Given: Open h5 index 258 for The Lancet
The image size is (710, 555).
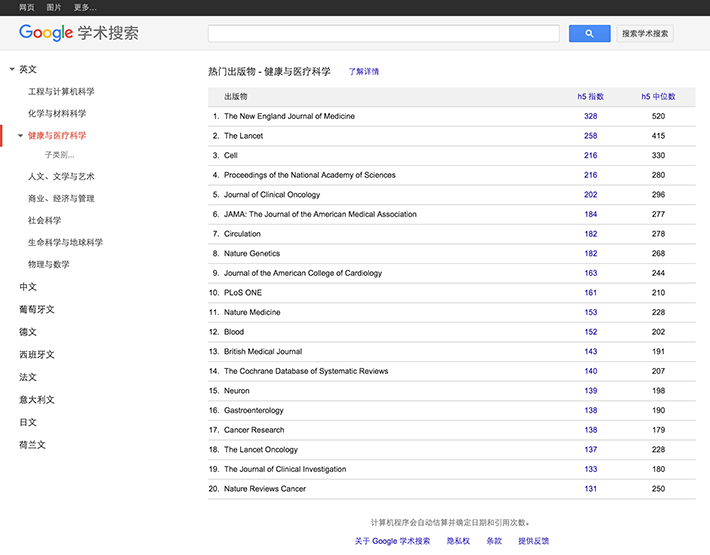Looking at the screenshot, I should [590, 136].
